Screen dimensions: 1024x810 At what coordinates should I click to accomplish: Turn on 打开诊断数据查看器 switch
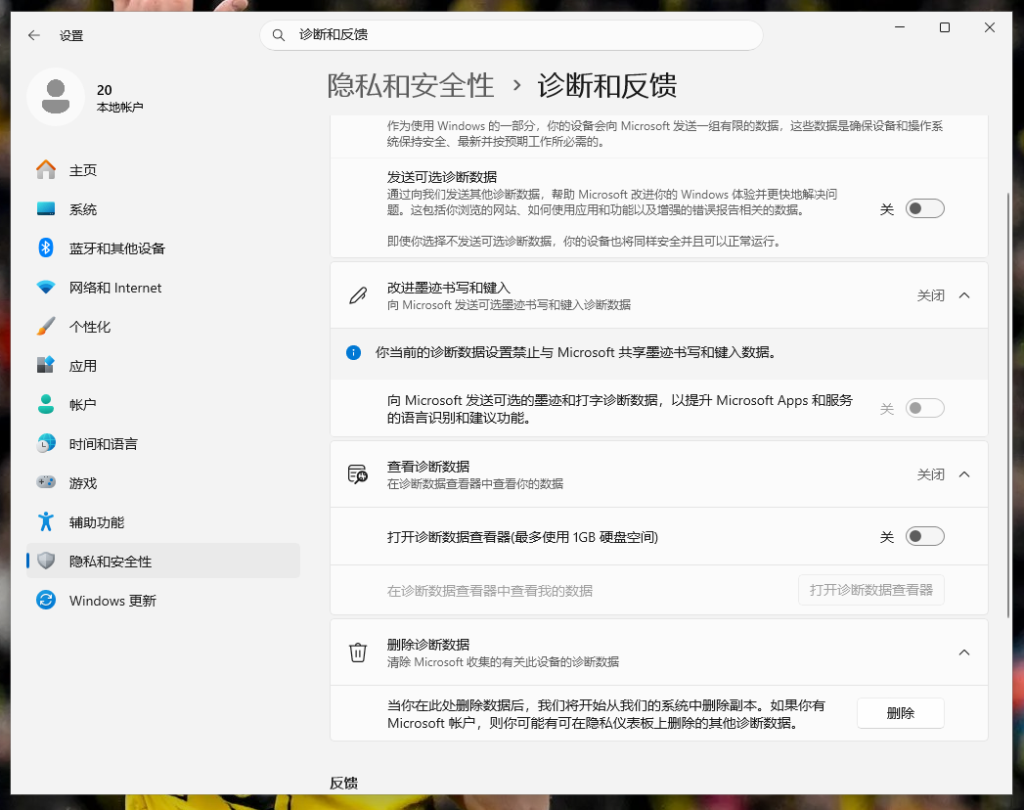coord(925,536)
